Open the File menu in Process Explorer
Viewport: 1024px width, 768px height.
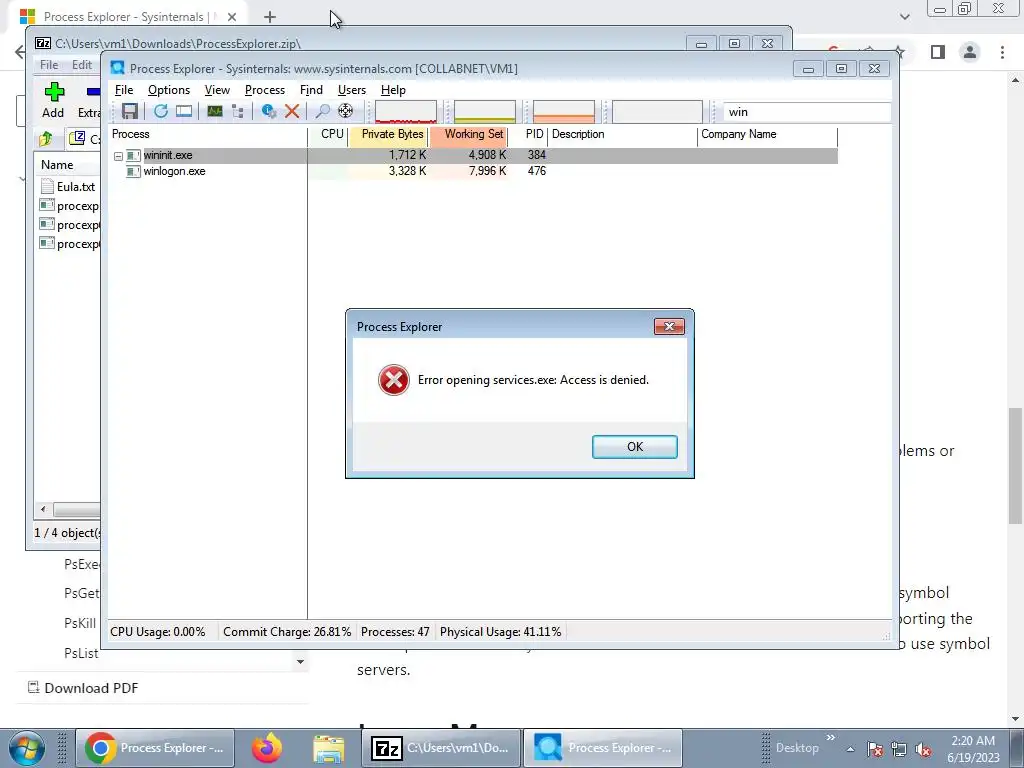(124, 90)
